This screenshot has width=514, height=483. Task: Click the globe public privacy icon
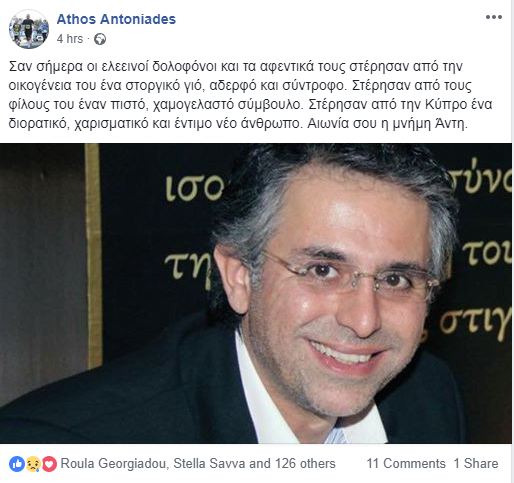pos(100,39)
